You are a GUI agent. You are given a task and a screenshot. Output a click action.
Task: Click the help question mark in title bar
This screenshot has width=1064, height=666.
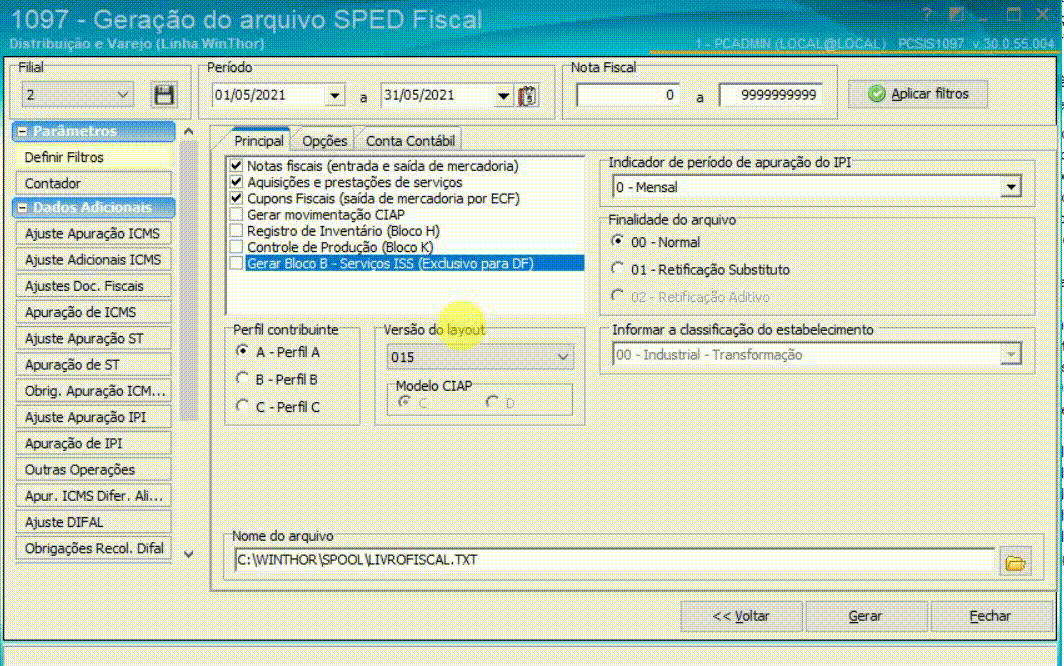click(927, 15)
